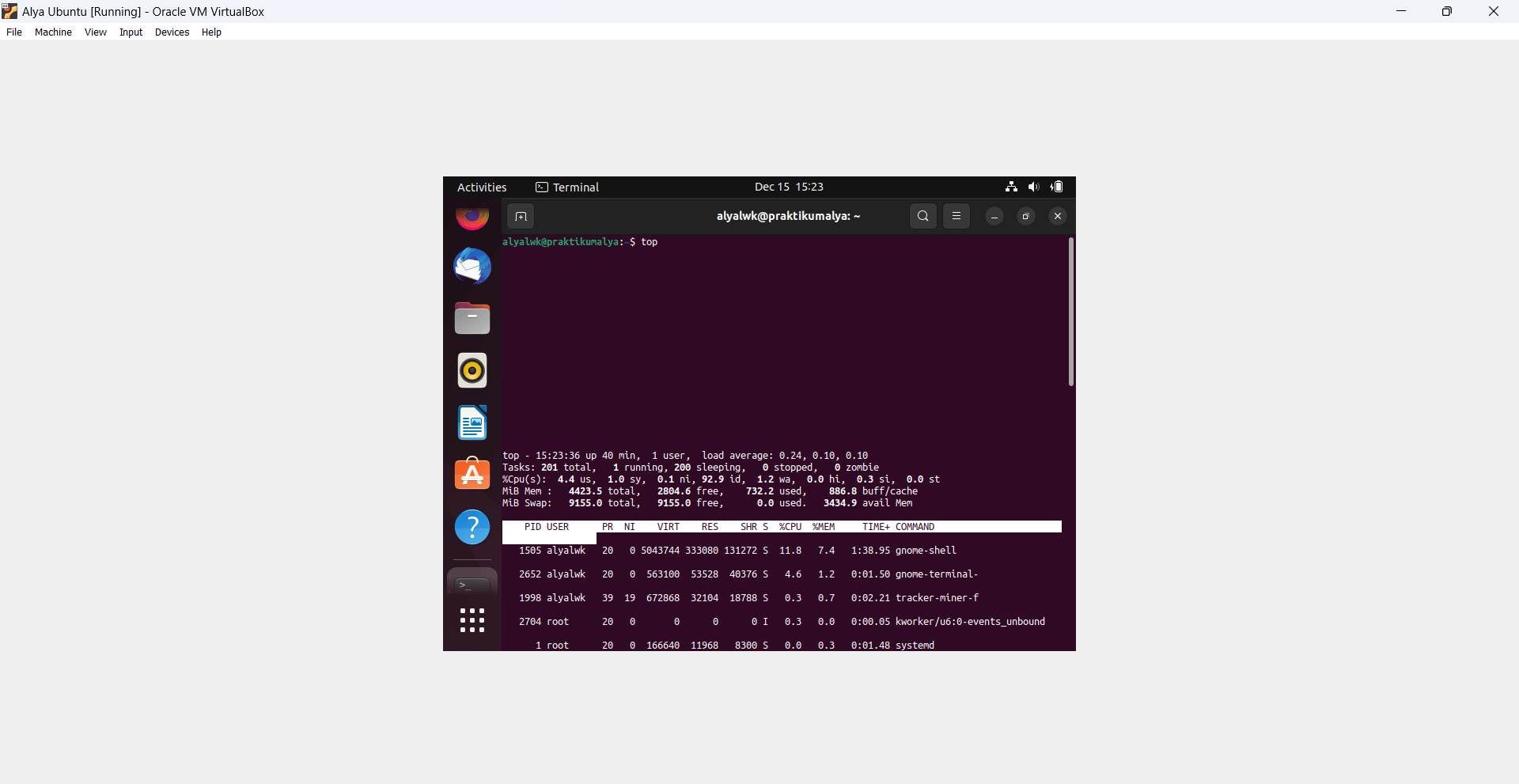This screenshot has height=784, width=1519.
Task: Minimize the terminal window
Action: pos(994,216)
